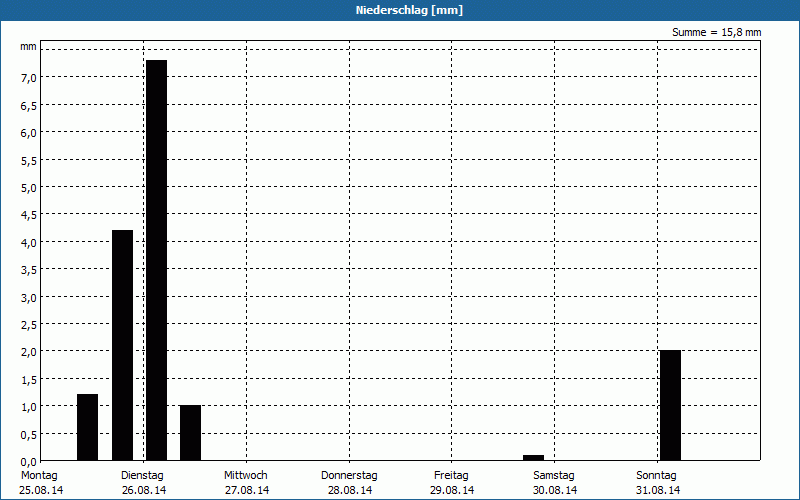
Task: Click the 4,0 y-axis value
Action: [28, 242]
